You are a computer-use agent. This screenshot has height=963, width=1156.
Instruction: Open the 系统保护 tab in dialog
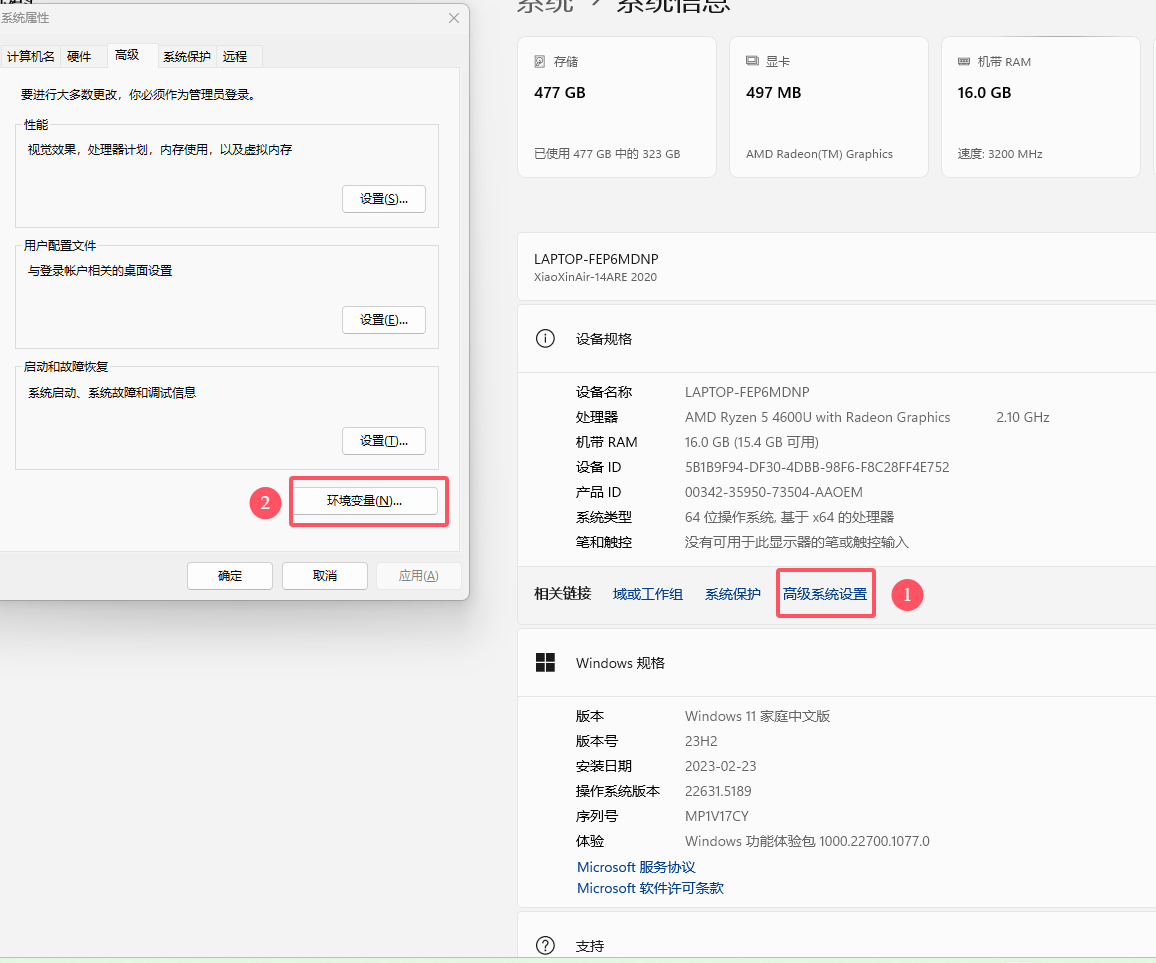pos(187,56)
